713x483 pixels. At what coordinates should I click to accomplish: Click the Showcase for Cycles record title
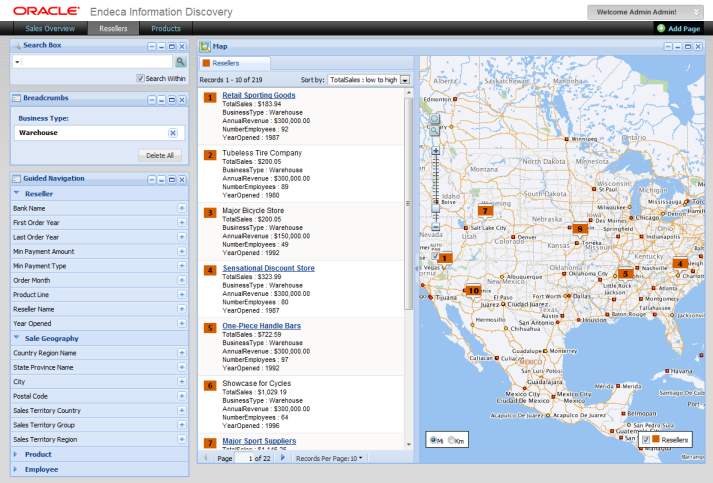coord(256,383)
